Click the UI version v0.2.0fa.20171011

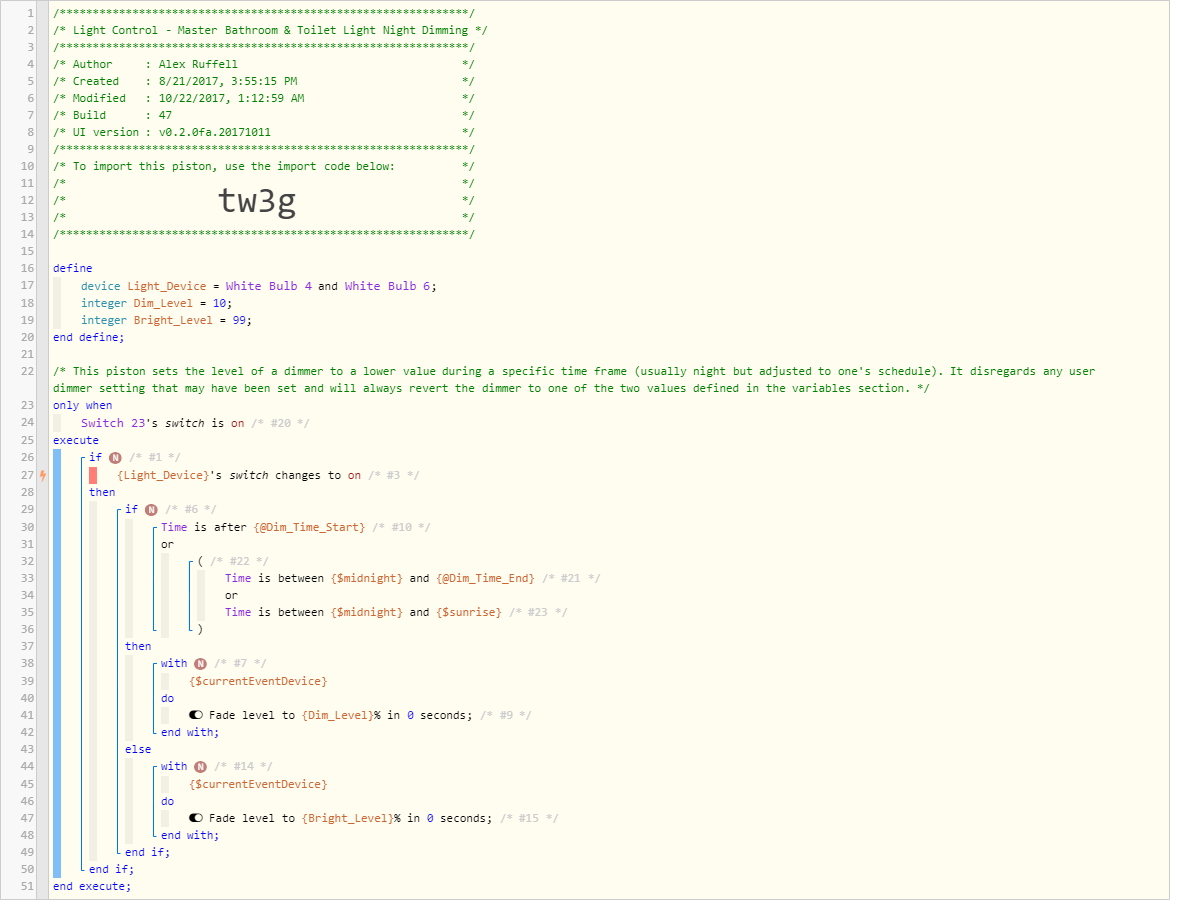click(214, 132)
